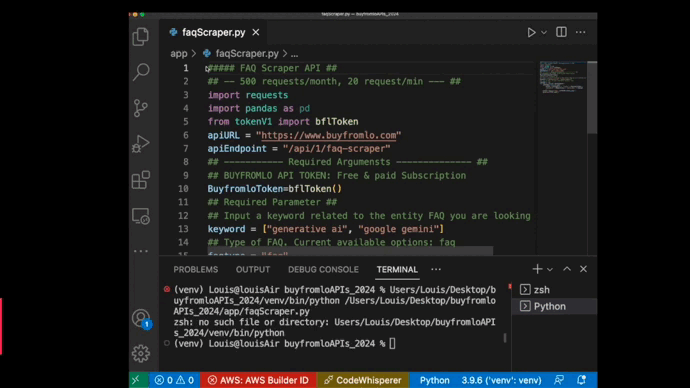Switch to the DEBUG CONSOLE tab
Screen dimensions: 690x388
pos(323,270)
